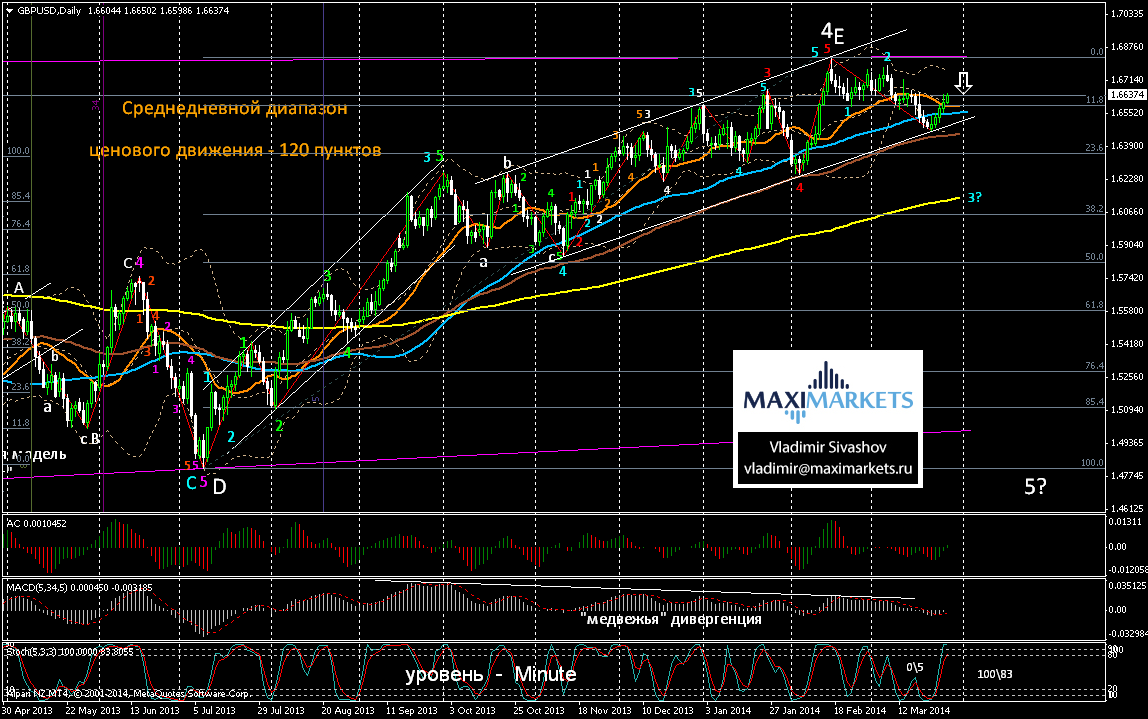Click the -0.012058 AC scale value

pyautogui.click(x=1128, y=570)
